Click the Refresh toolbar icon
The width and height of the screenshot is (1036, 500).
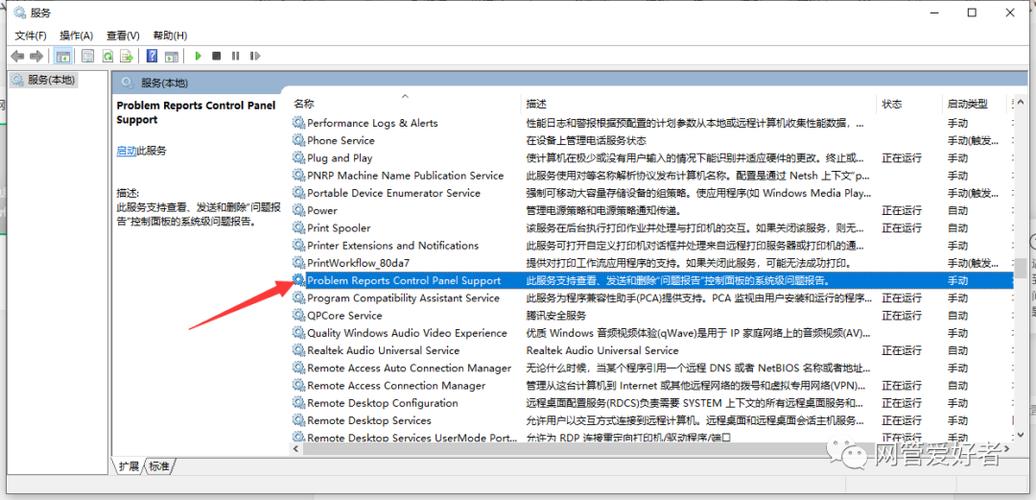[107, 56]
